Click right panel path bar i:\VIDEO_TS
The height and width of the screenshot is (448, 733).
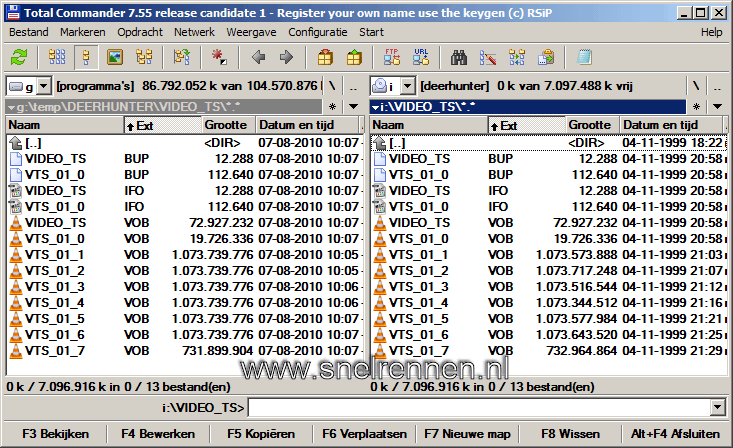pos(527,107)
